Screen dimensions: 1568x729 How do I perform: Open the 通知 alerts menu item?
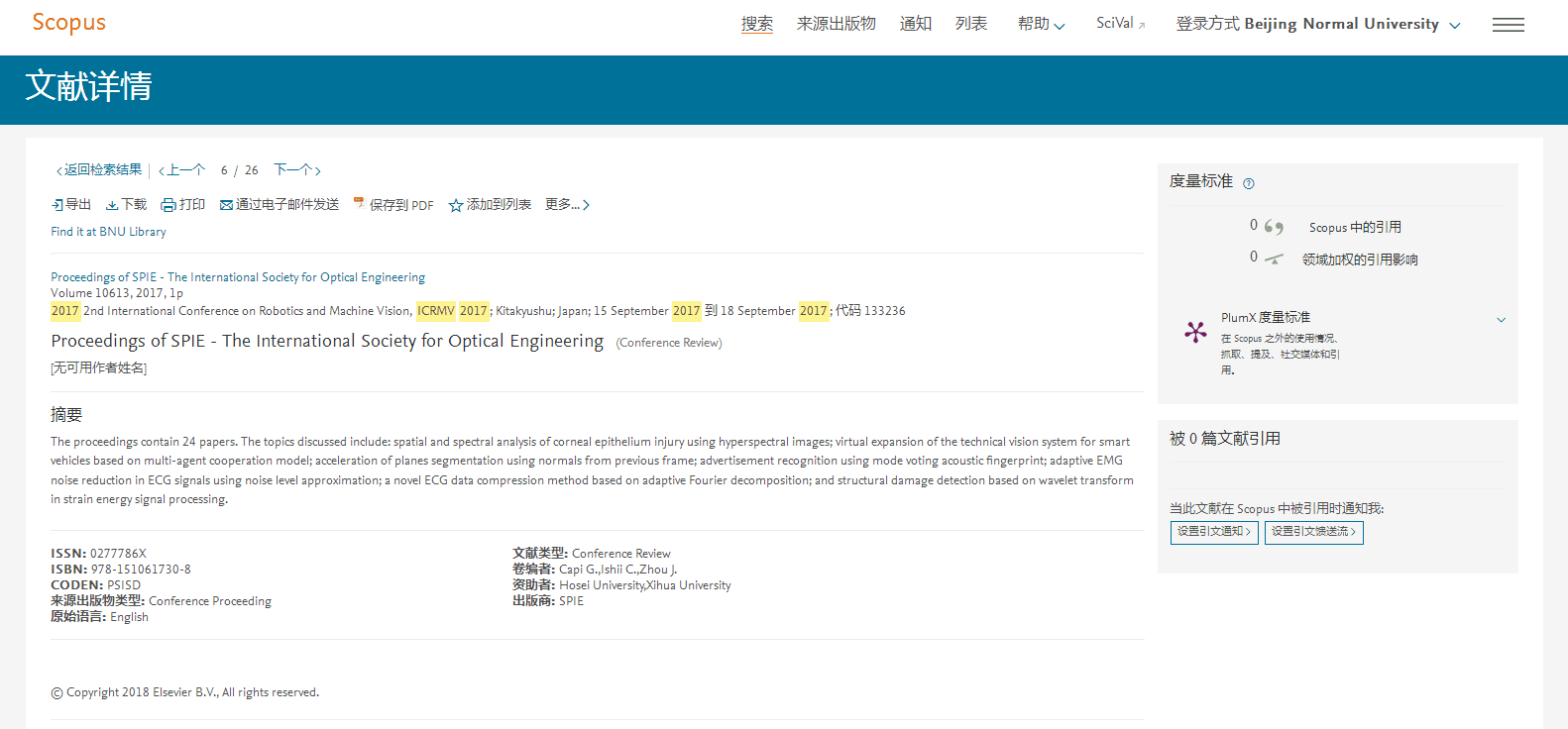tap(916, 24)
